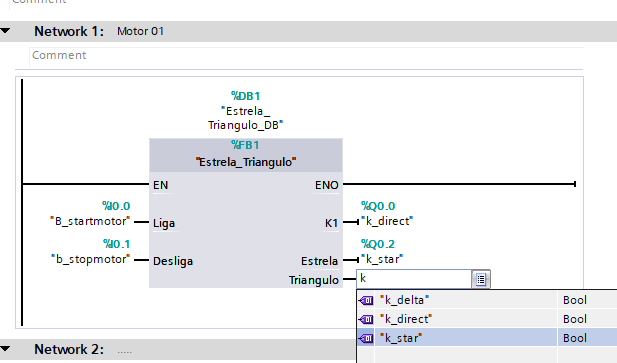
Task: Click the "k_star" operand at Estrela output
Action: (382, 259)
